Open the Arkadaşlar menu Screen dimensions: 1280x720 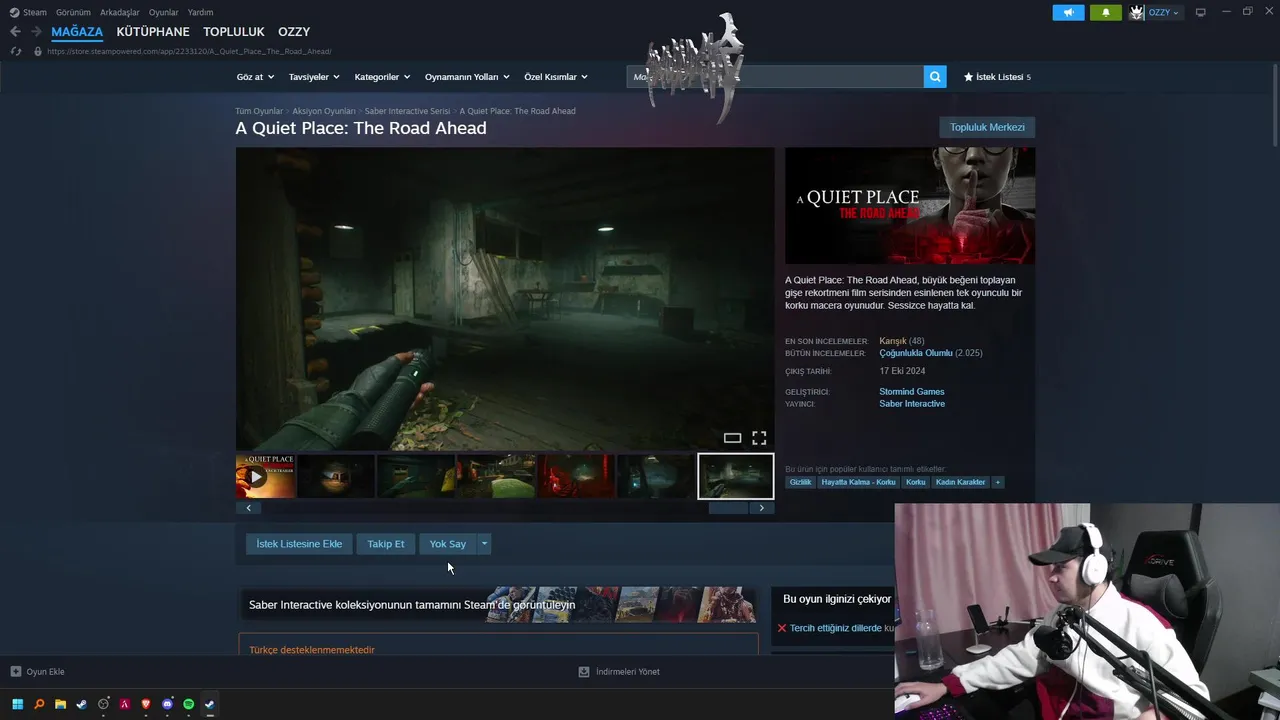click(x=120, y=12)
